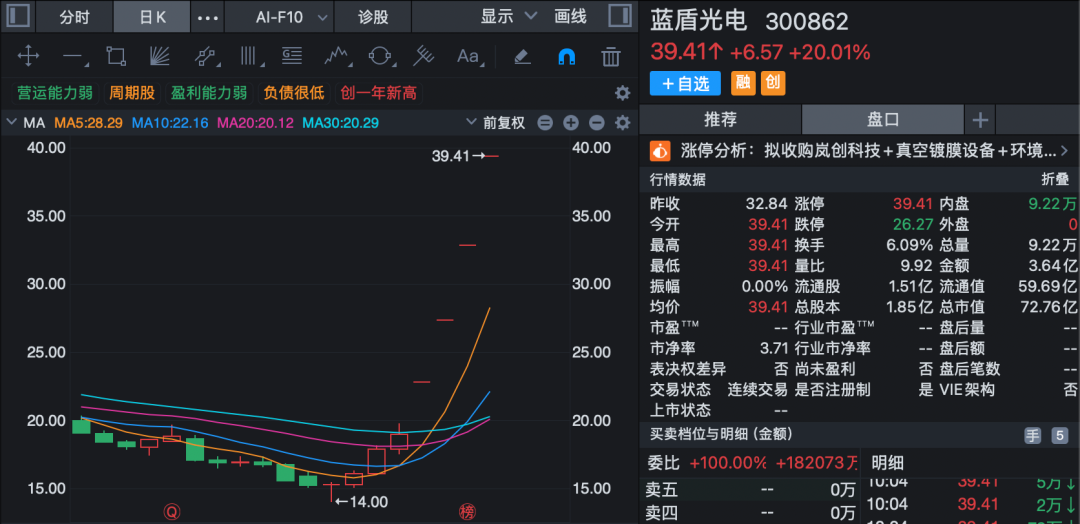Viewport: 1080px width, 524px height.
Task: Expand 涨停分析 with right chevron
Action: point(1064,150)
